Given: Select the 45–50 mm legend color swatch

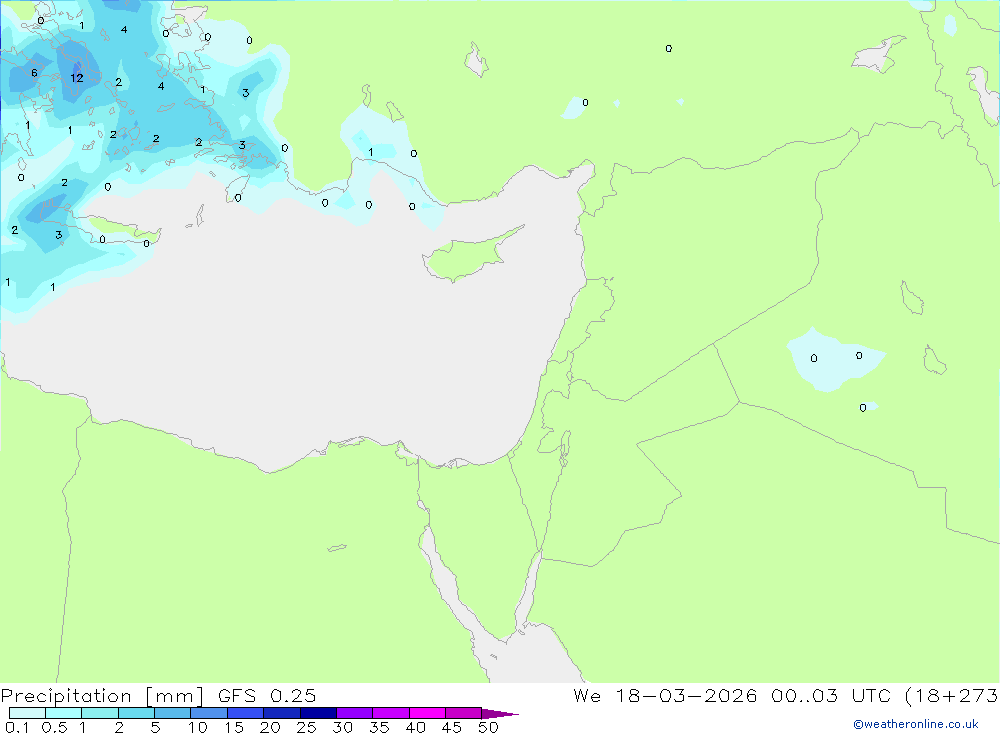Looking at the screenshot, I should point(464,713).
